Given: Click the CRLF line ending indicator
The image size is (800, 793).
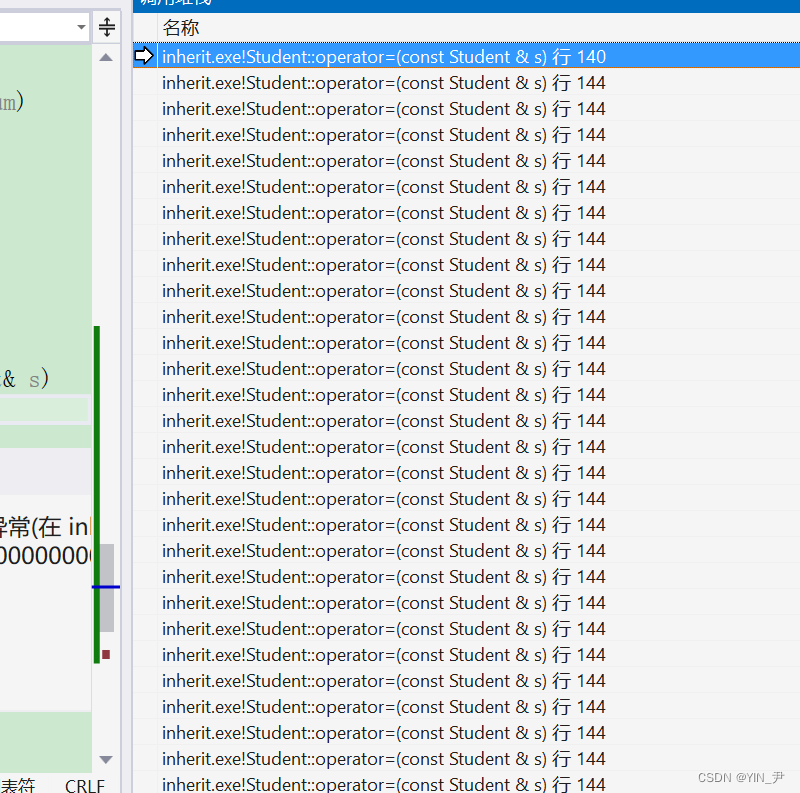Looking at the screenshot, I should [85, 785].
